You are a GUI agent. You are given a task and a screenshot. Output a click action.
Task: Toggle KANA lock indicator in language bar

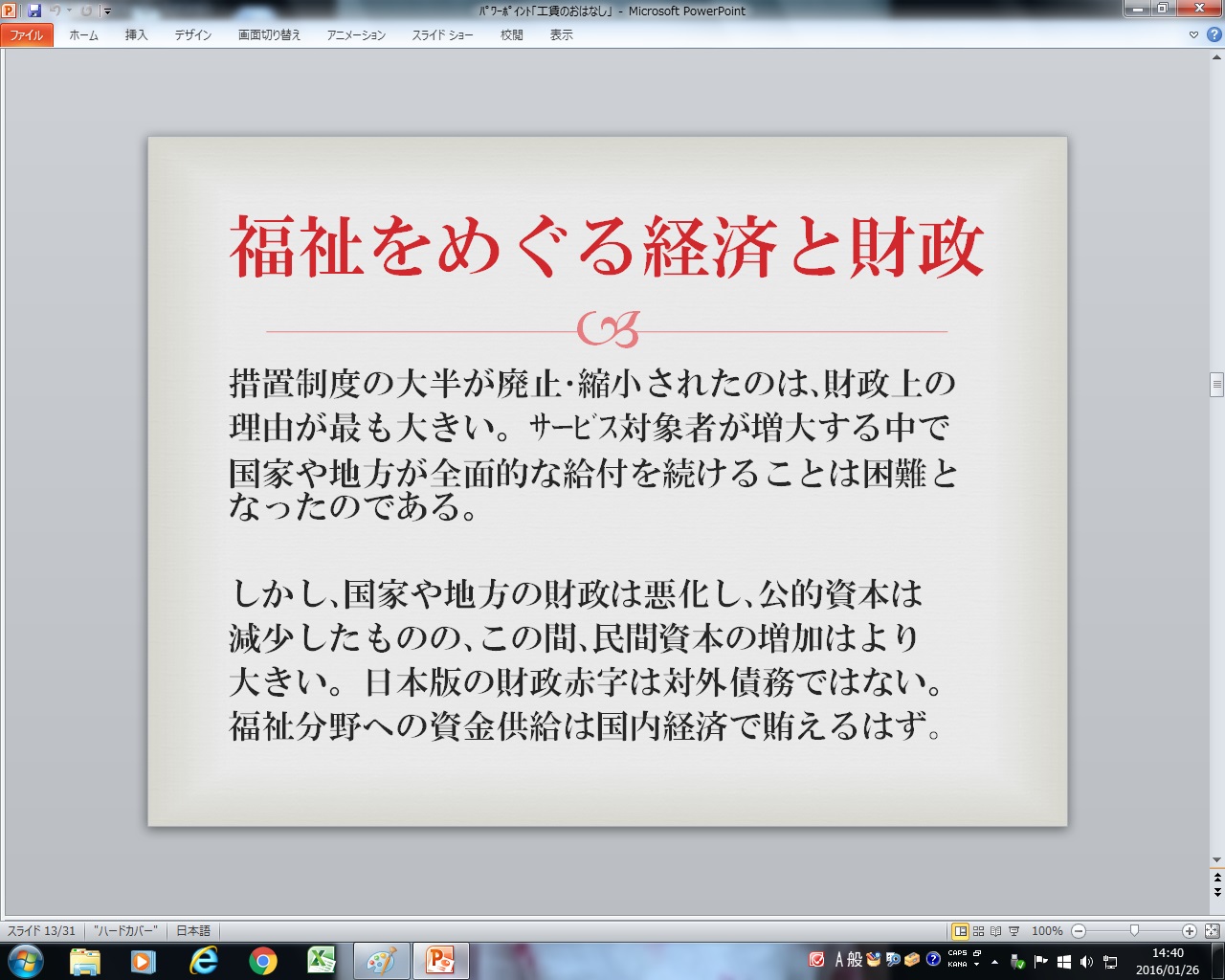(957, 965)
